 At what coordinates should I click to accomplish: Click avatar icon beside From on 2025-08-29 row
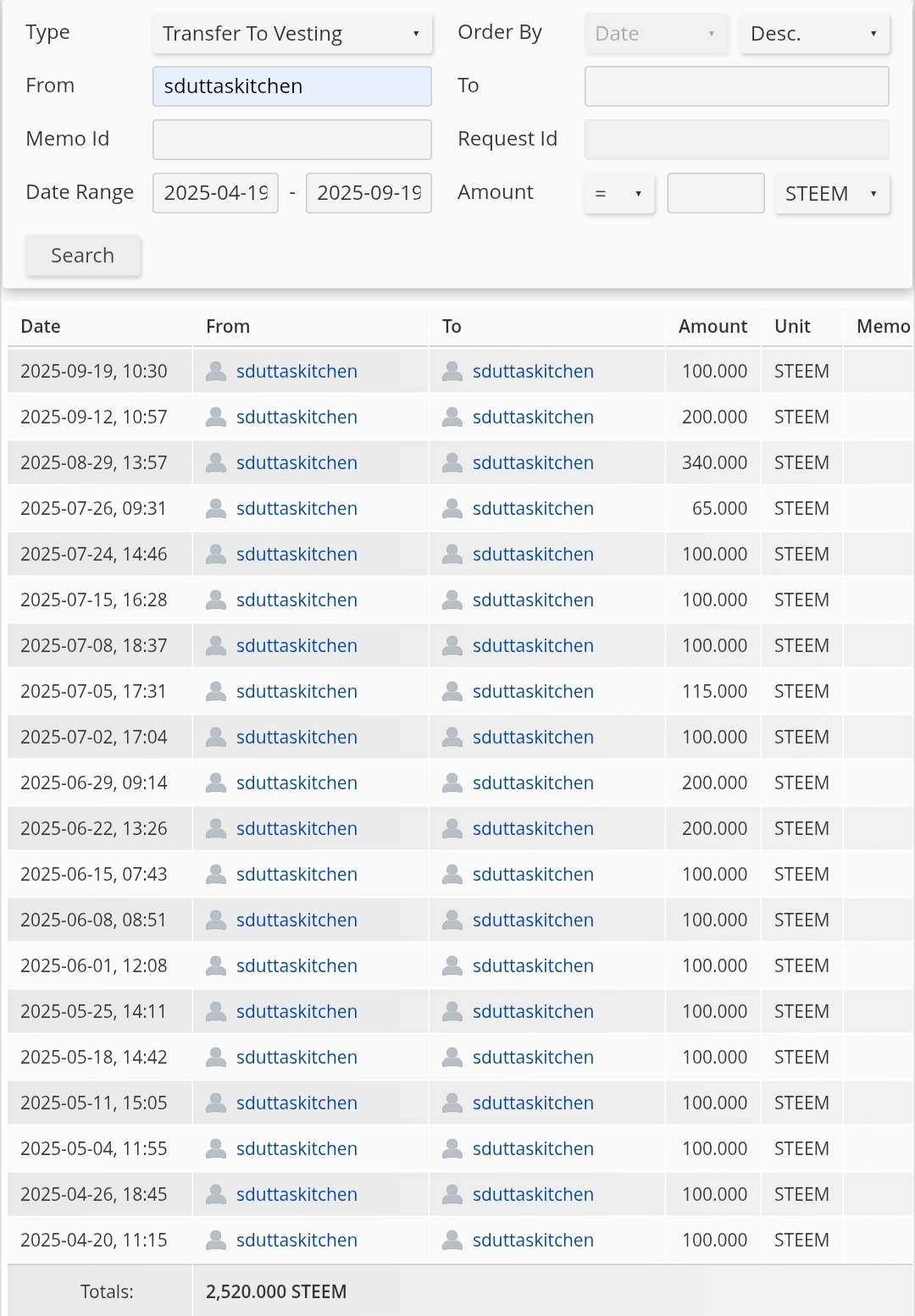pyautogui.click(x=216, y=462)
